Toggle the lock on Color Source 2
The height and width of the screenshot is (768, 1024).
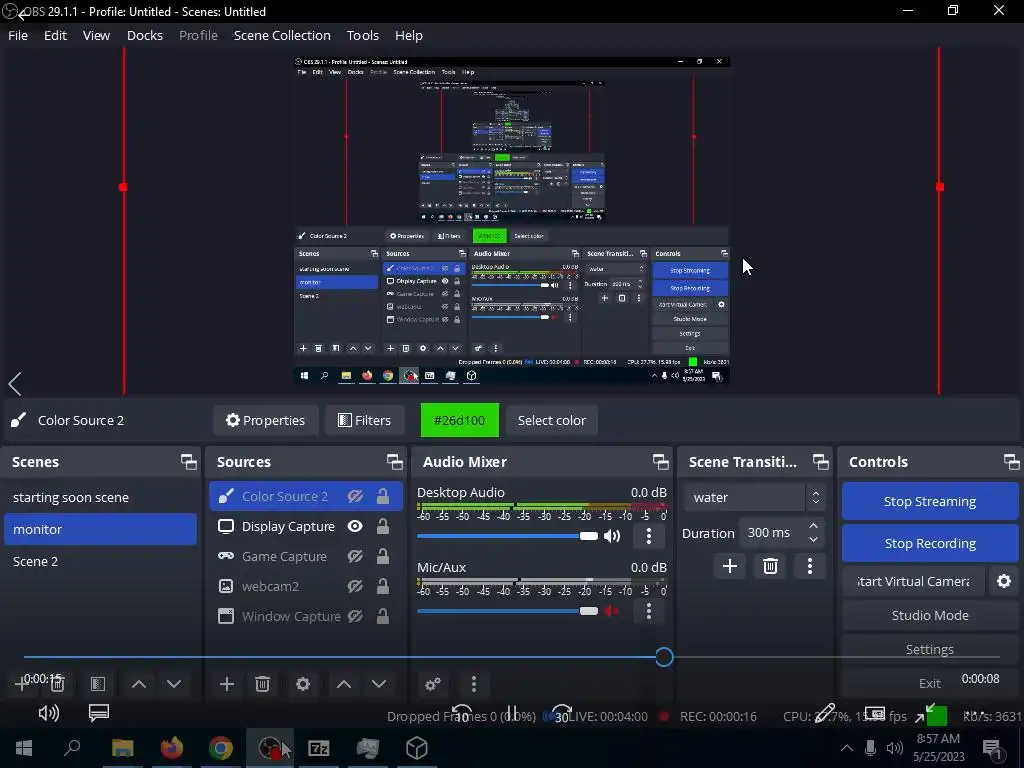383,496
